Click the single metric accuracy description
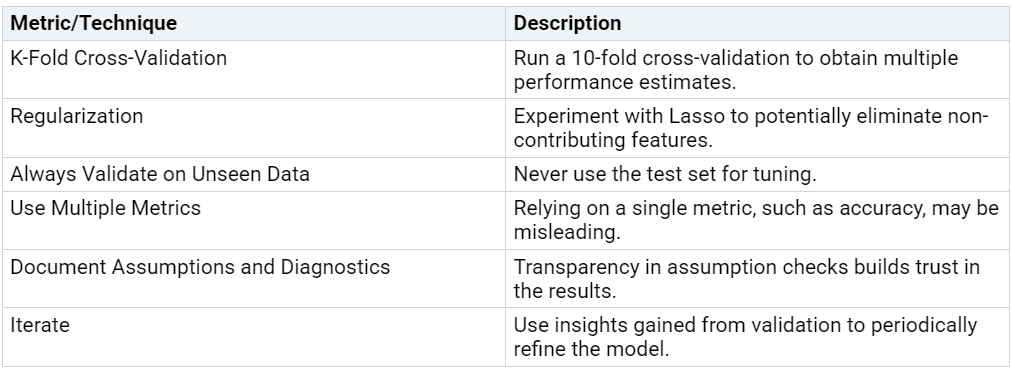 click(756, 220)
